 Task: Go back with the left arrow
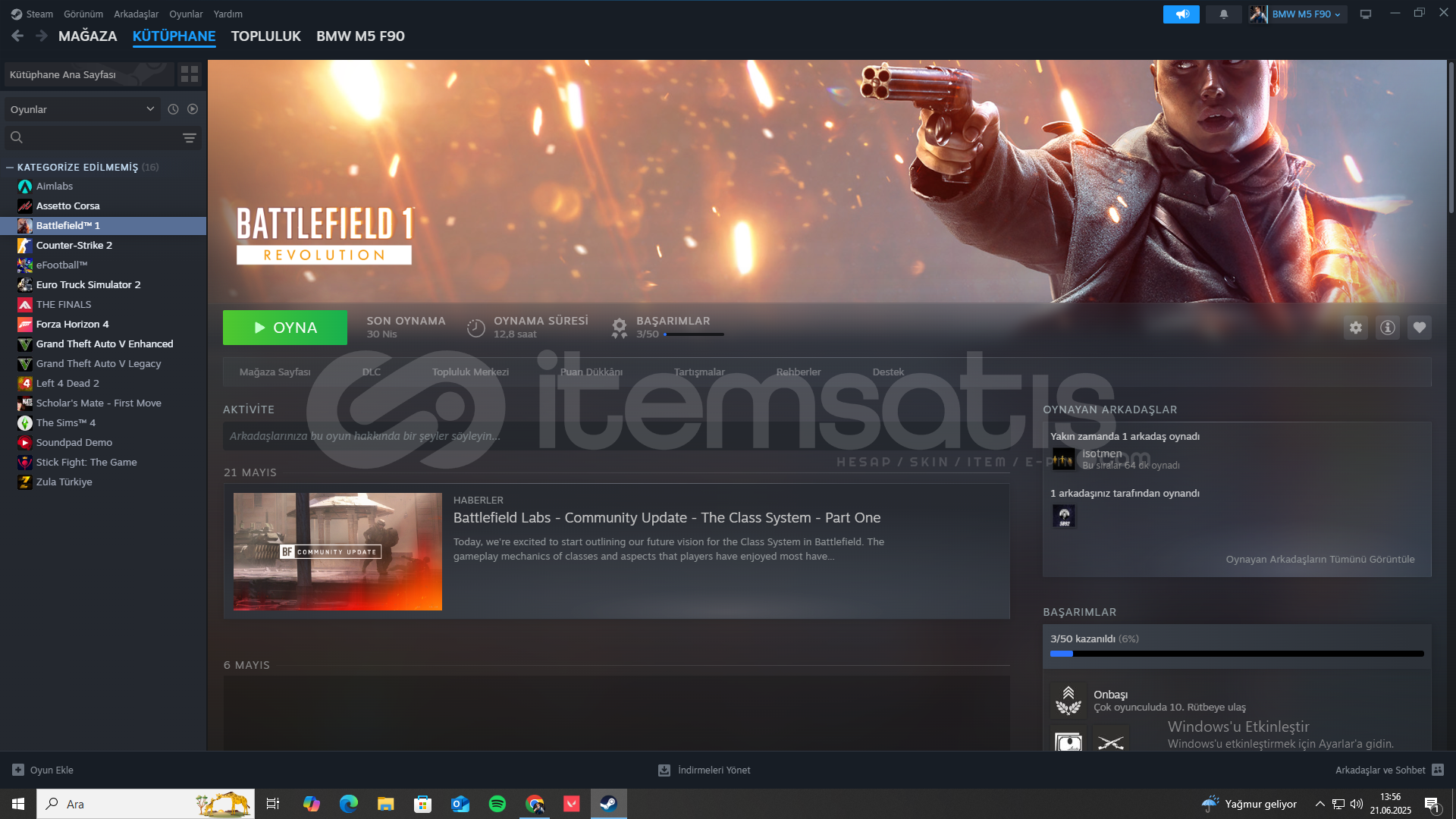17,36
